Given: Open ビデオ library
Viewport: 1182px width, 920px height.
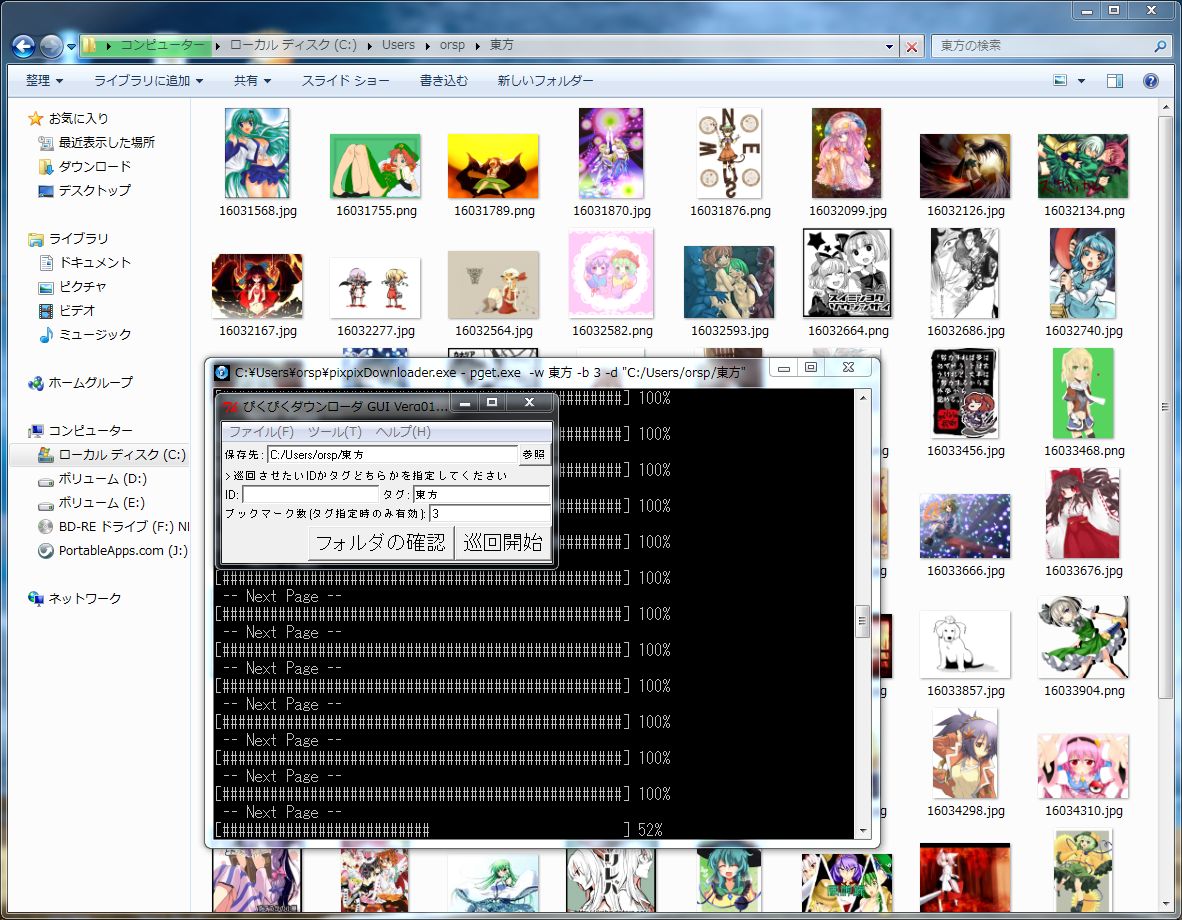Looking at the screenshot, I should (x=77, y=311).
